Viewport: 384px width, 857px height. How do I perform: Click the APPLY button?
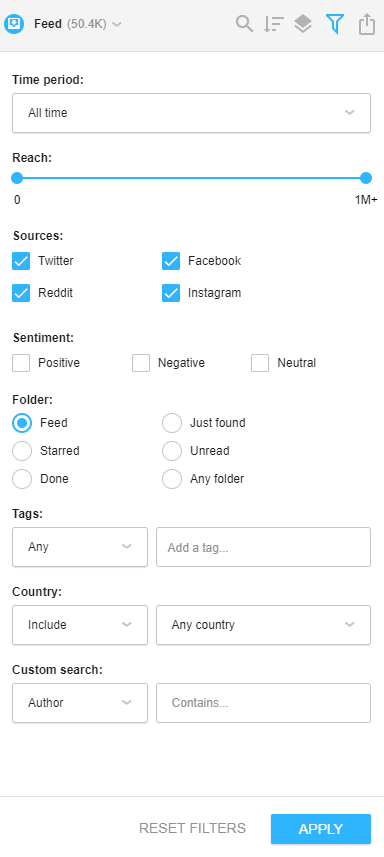tap(321, 829)
